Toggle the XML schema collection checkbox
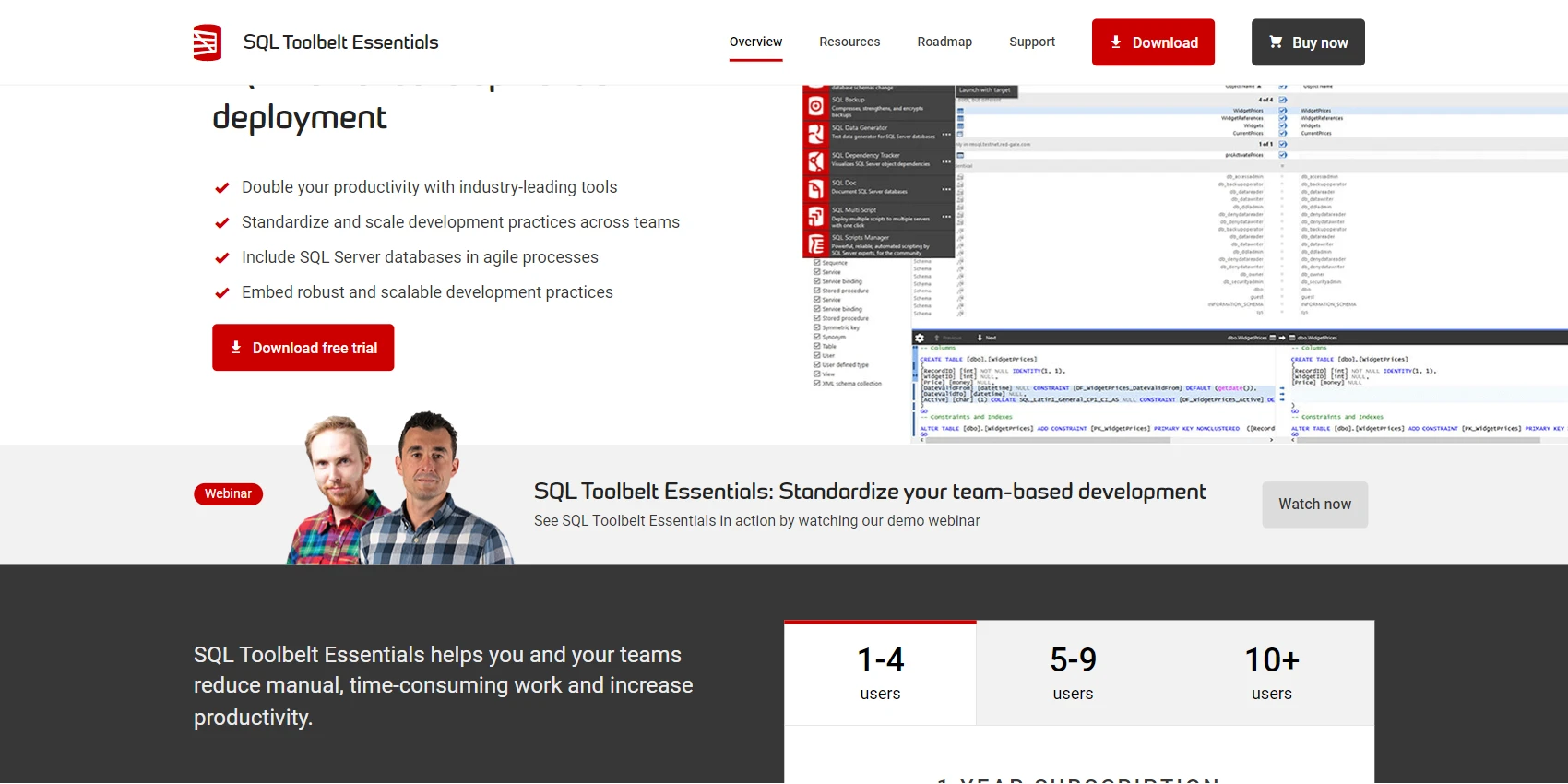Screen dimensions: 1568x784 817,383
